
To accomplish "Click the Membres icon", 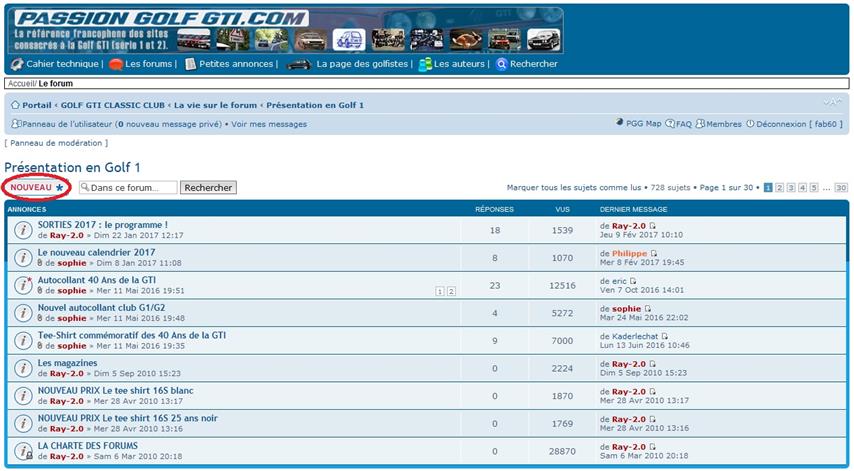I will 700,124.
